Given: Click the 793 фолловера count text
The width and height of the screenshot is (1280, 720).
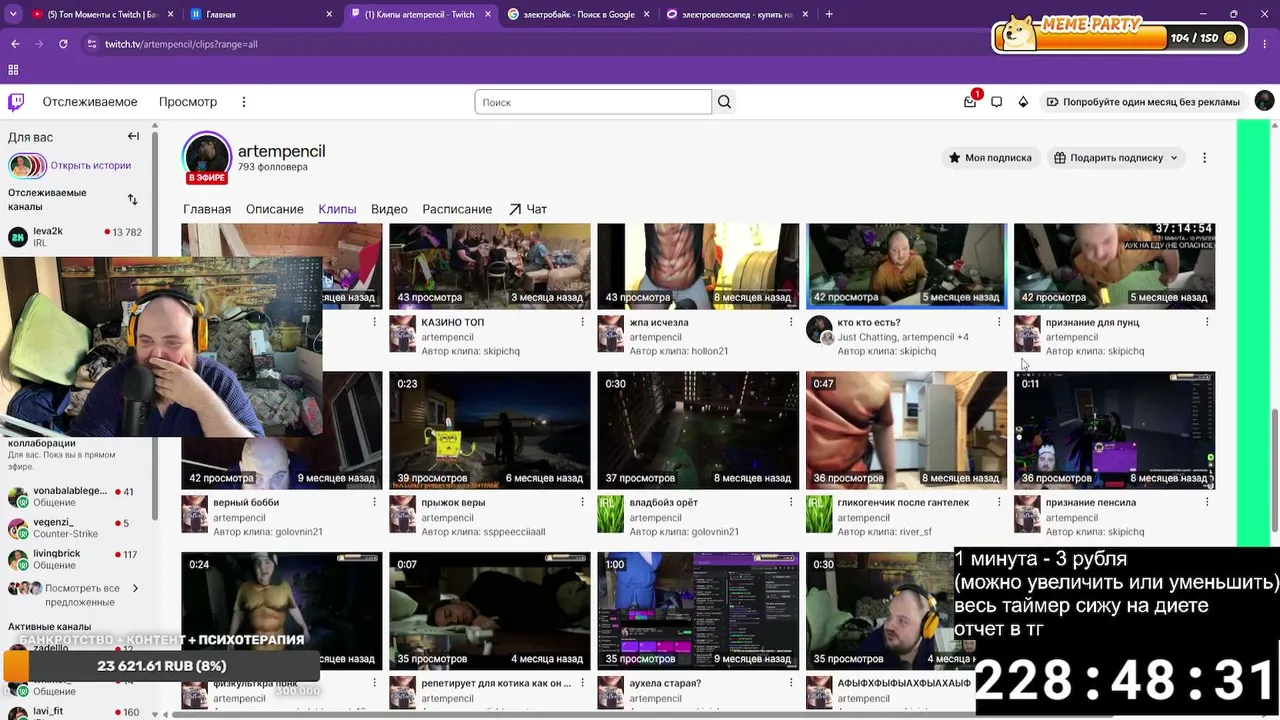Looking at the screenshot, I should 273,167.
